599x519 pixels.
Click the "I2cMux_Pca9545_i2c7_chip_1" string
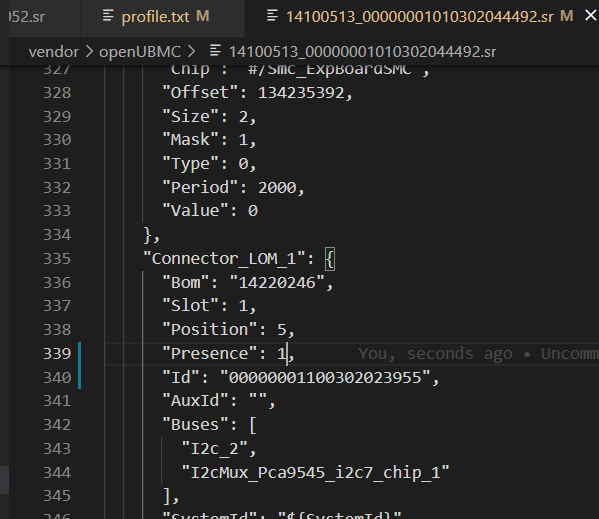pos(316,472)
